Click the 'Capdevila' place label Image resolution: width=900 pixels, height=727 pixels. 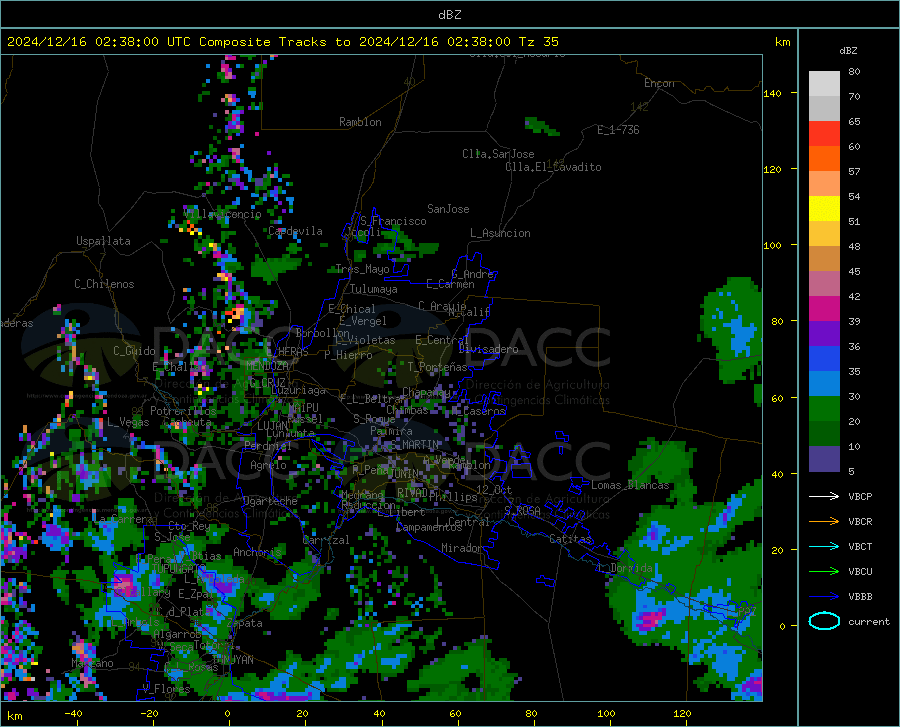tap(295, 231)
